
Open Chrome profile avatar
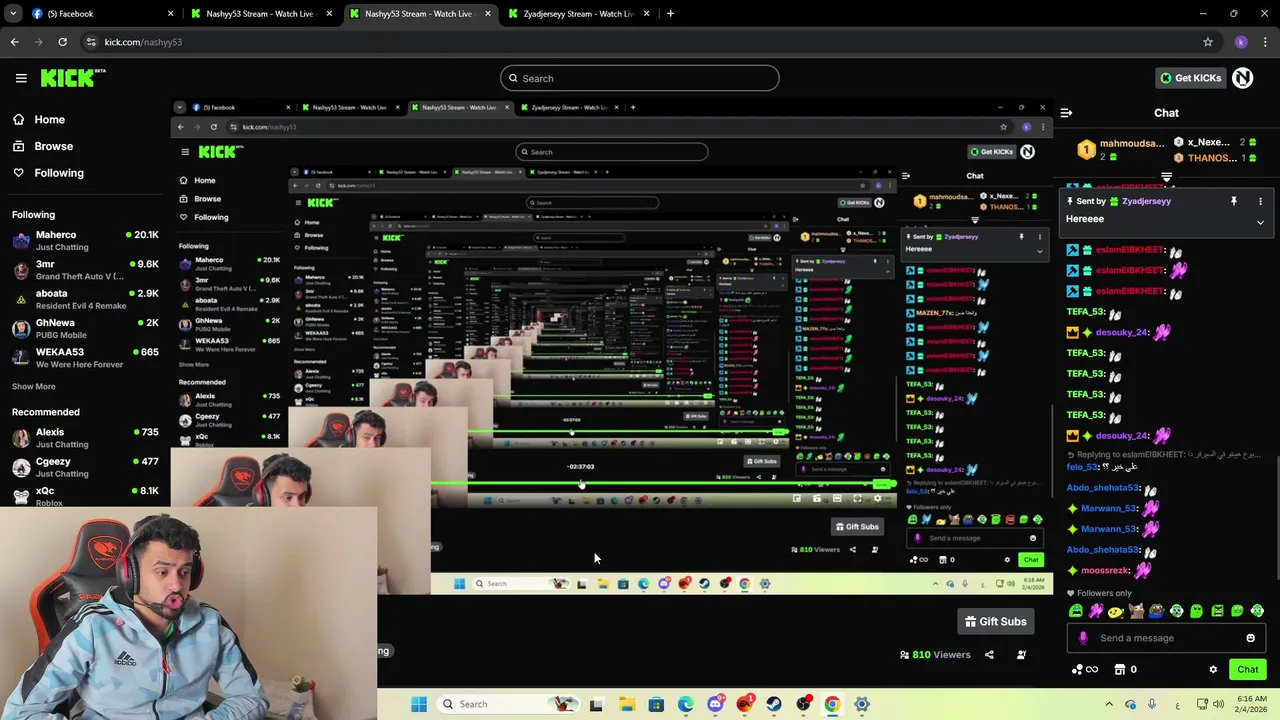coord(1241,42)
